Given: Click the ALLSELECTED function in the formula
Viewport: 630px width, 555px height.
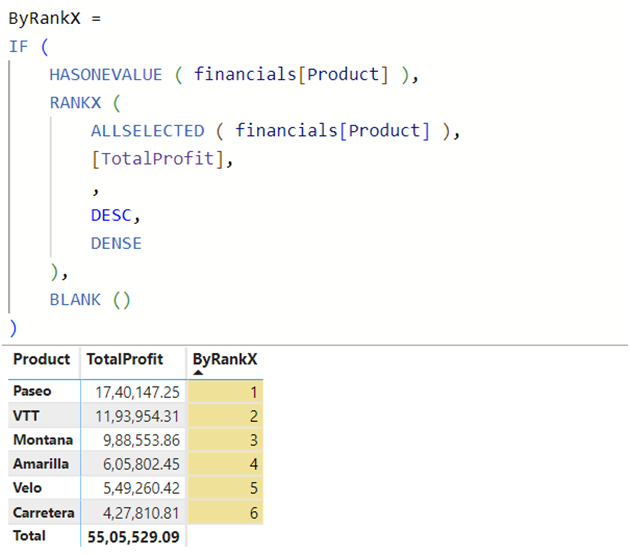Looking at the screenshot, I should click(147, 131).
